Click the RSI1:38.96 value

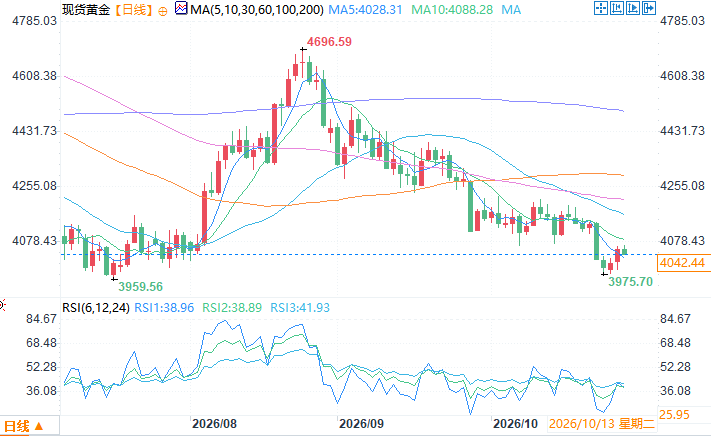point(164,308)
